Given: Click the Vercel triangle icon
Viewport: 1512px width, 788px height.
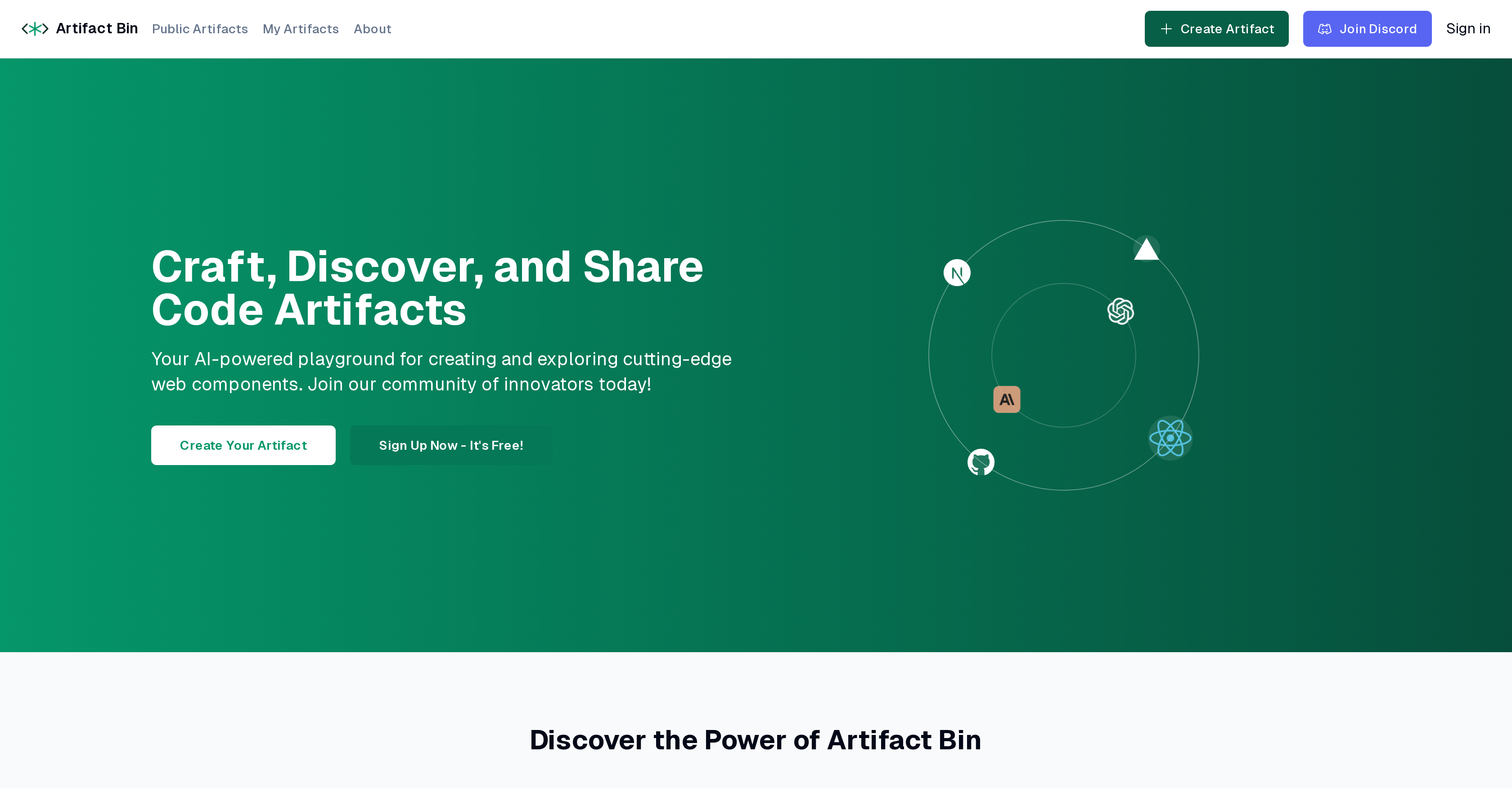Looking at the screenshot, I should (x=1145, y=249).
